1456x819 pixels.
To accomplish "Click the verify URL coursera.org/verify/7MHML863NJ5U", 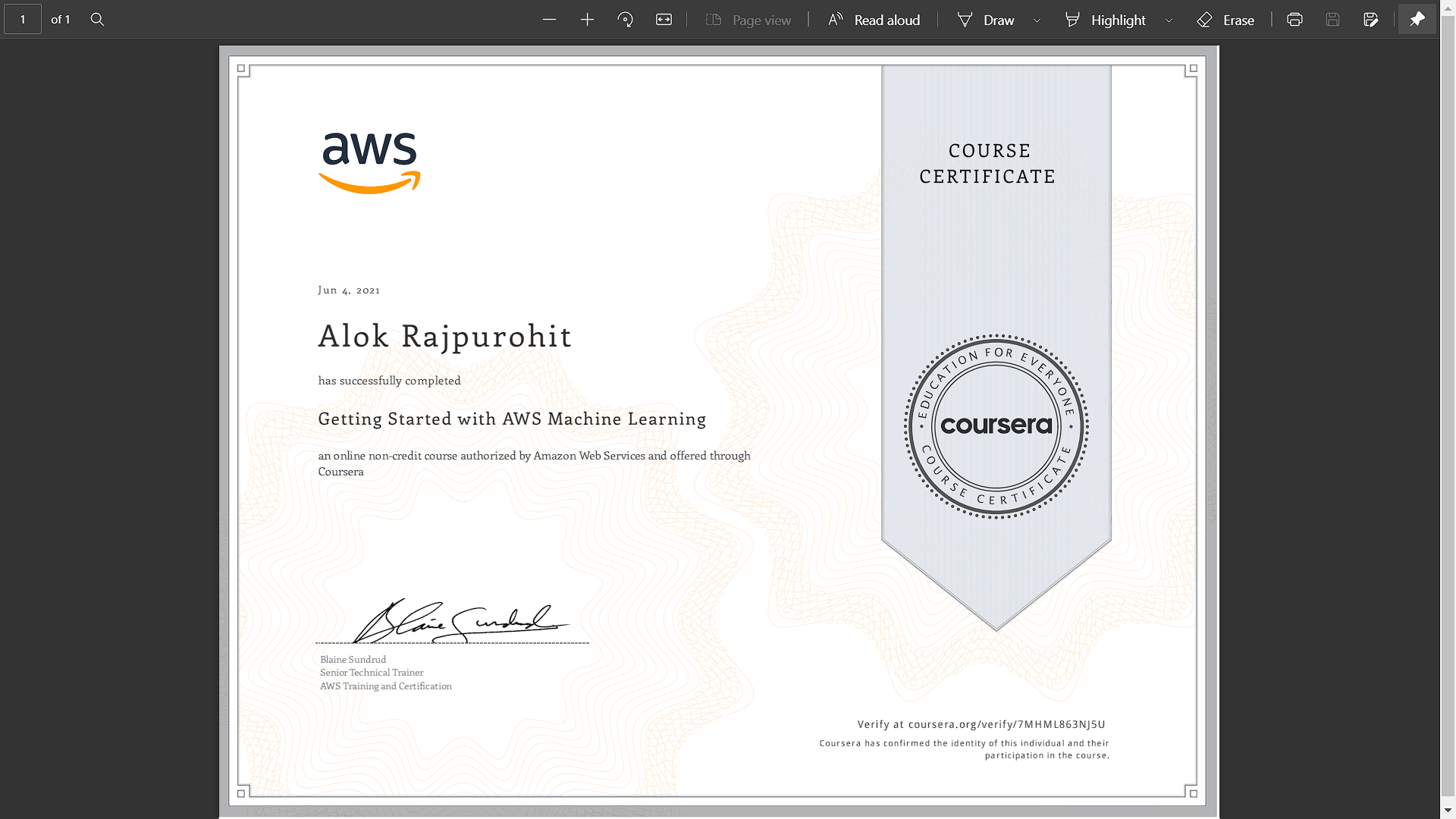I will click(x=1006, y=724).
